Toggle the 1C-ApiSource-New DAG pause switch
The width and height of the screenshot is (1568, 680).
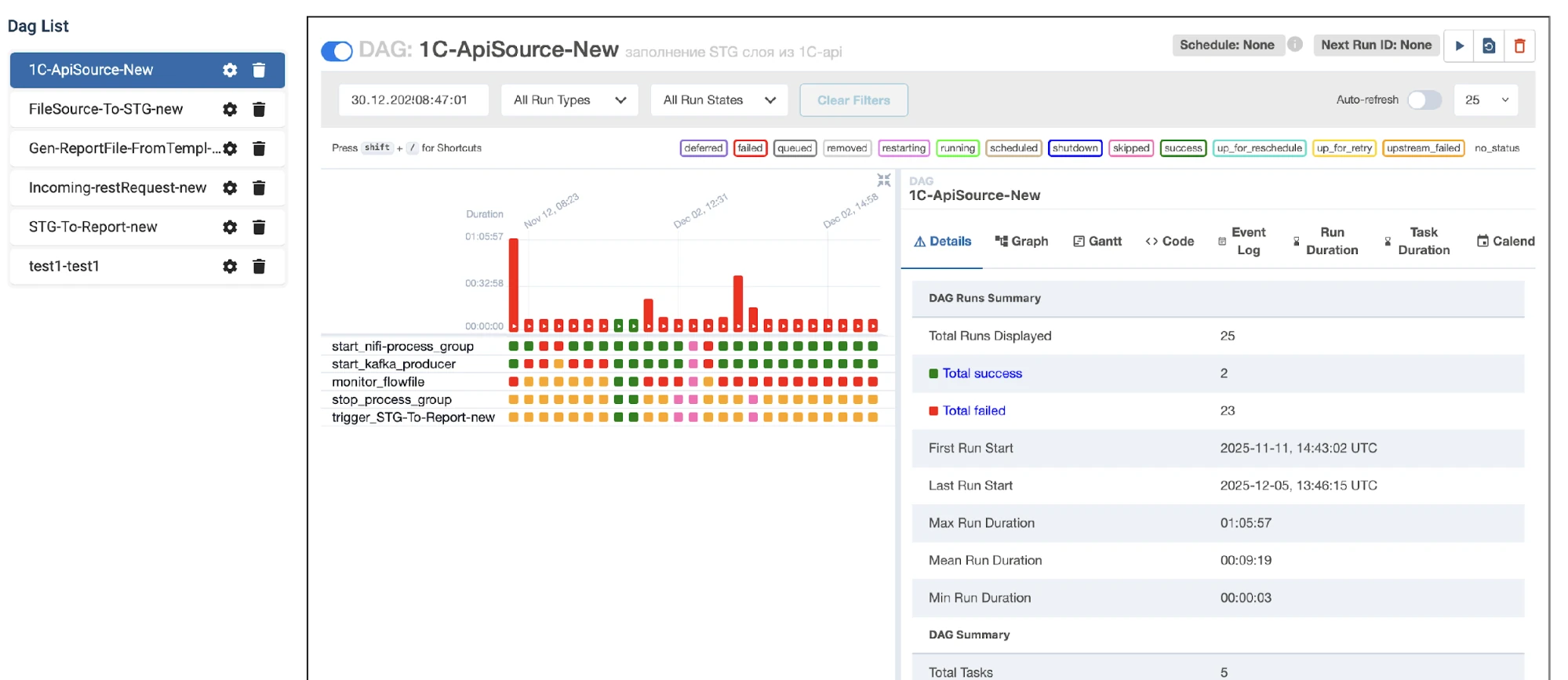point(337,52)
